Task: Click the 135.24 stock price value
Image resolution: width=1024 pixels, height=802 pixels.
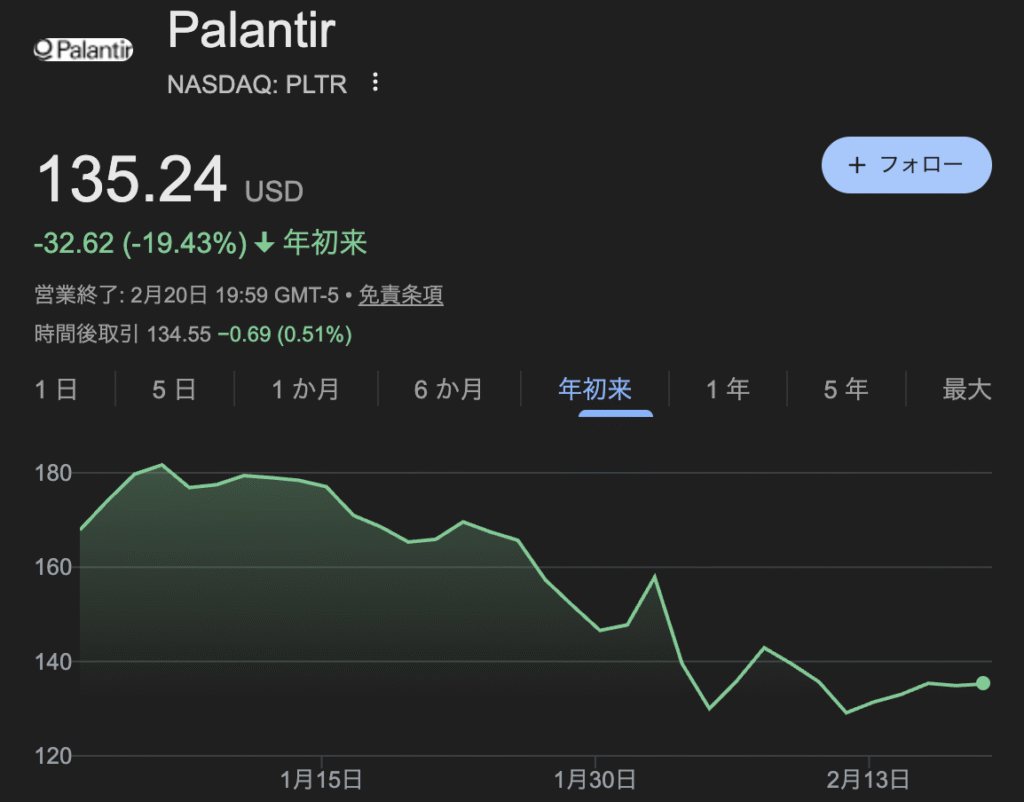Action: (132, 182)
